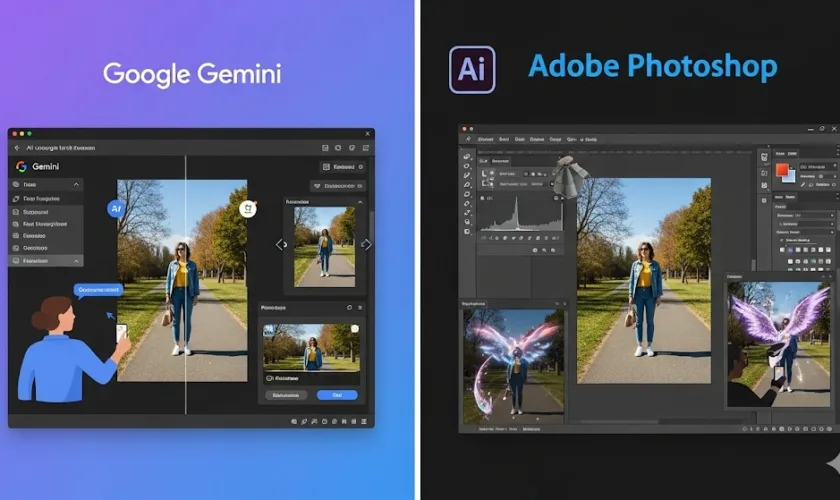The image size is (840, 500).
Task: Close the glowing-wings panel in Photoshop
Action: click(564, 304)
